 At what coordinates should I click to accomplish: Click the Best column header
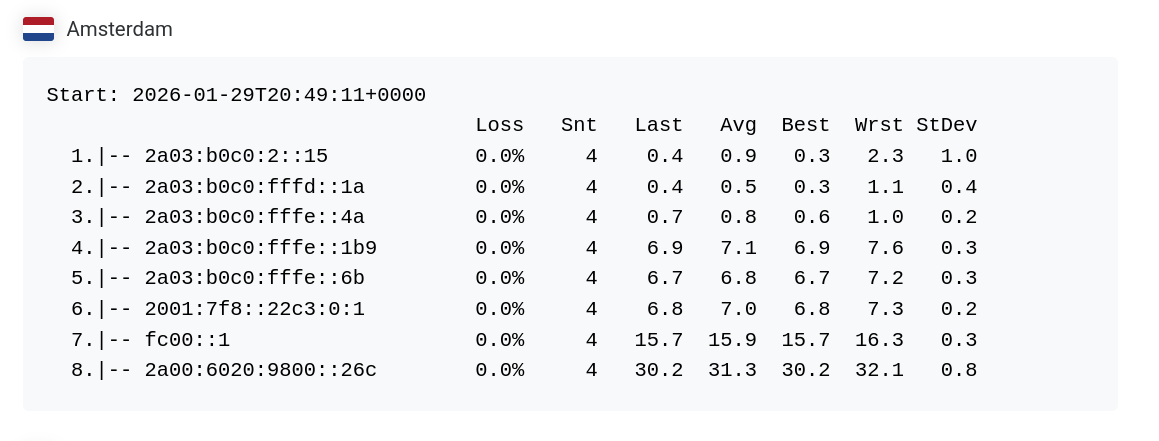[806, 125]
